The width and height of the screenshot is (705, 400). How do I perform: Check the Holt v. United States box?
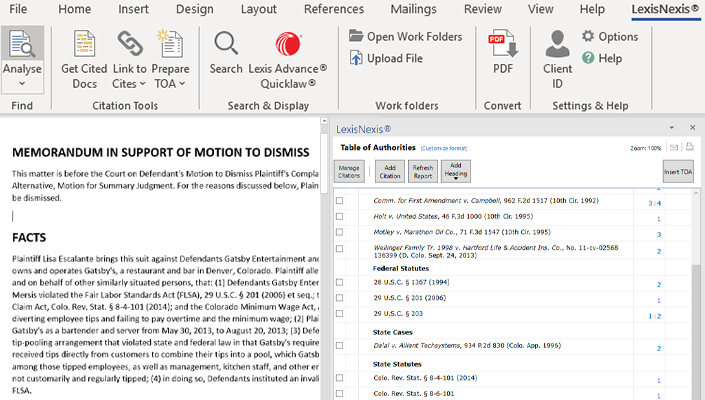pos(339,216)
